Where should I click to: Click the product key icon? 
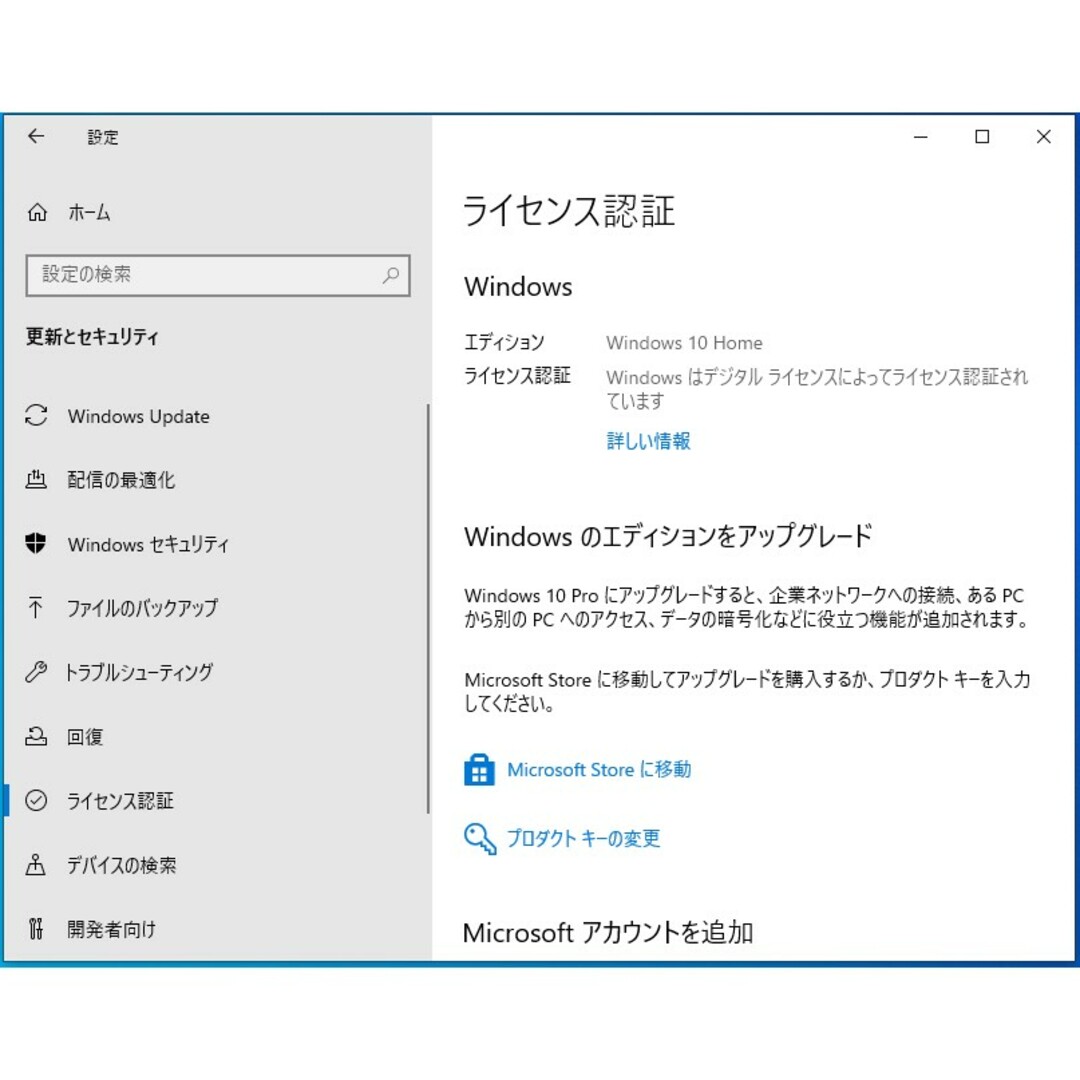(479, 838)
